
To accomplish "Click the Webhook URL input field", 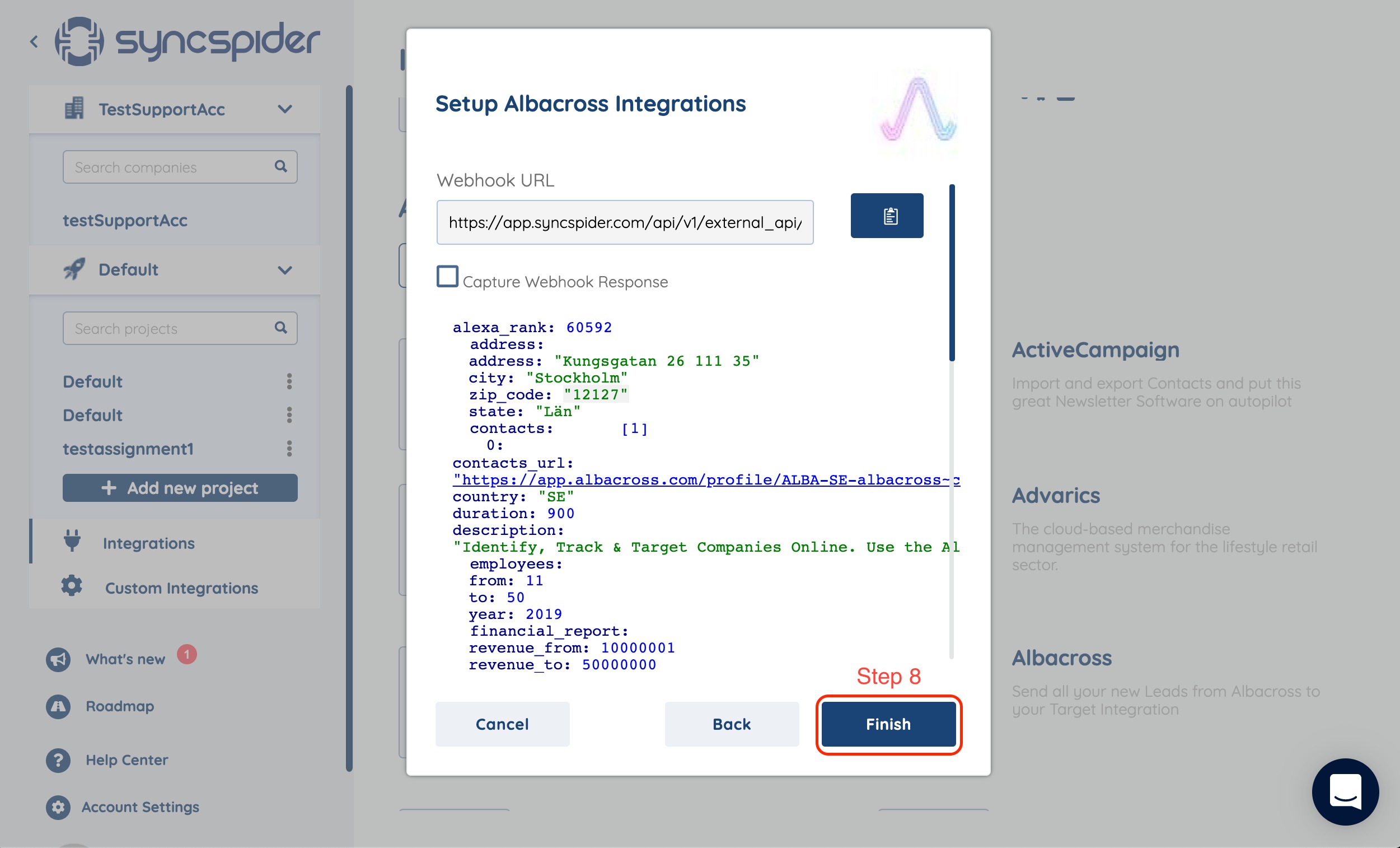I will 625,222.
